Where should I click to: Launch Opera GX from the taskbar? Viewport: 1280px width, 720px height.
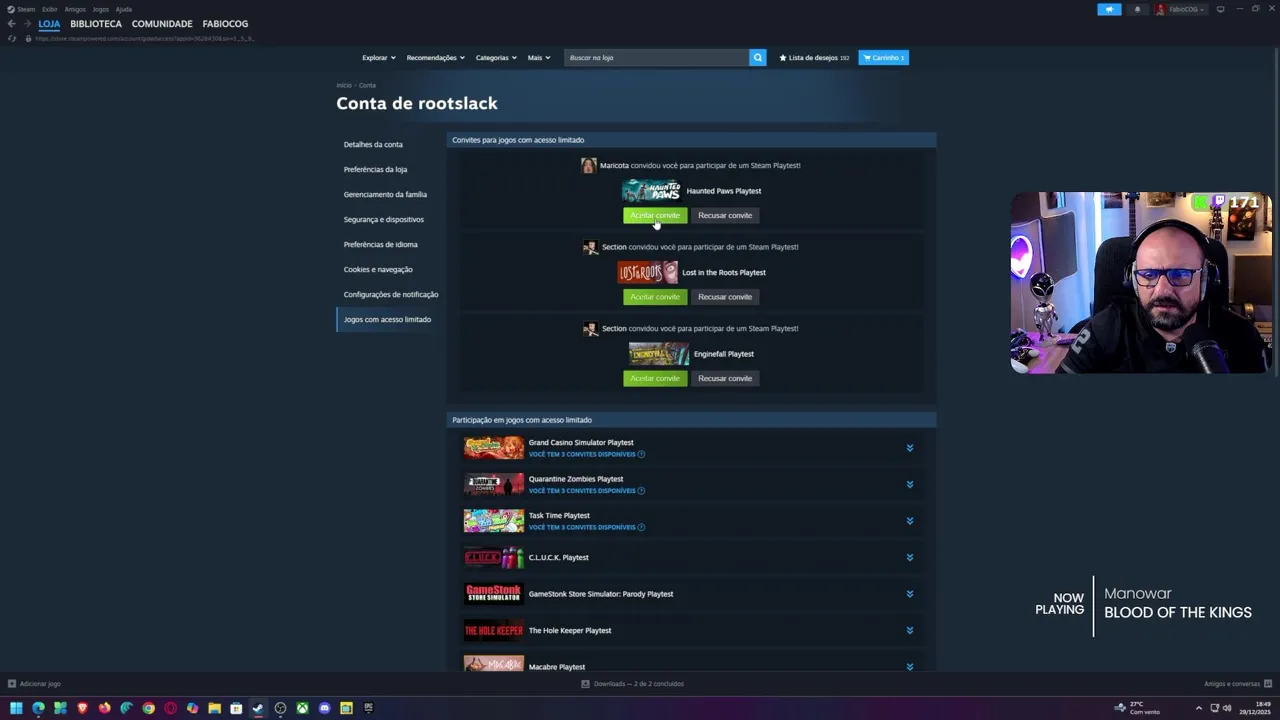[170, 708]
